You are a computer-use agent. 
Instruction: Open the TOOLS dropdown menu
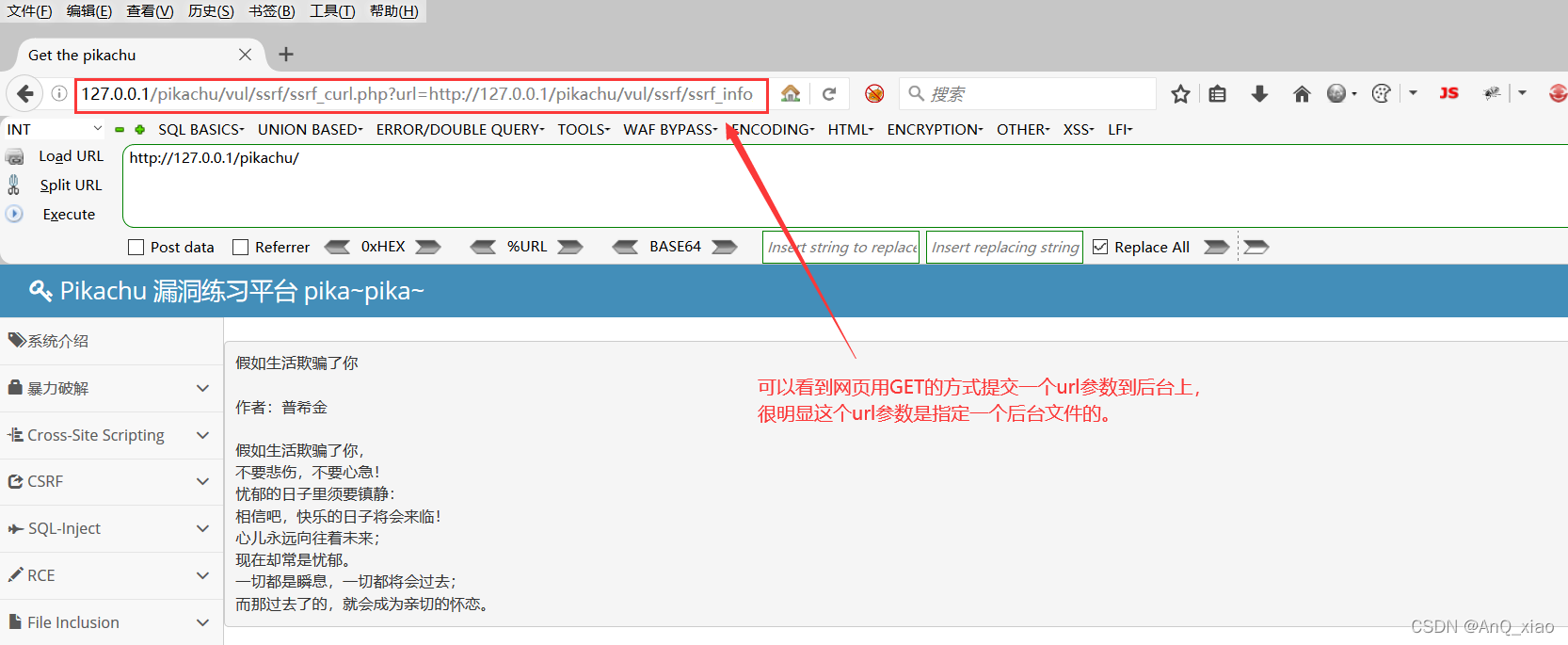tap(584, 129)
